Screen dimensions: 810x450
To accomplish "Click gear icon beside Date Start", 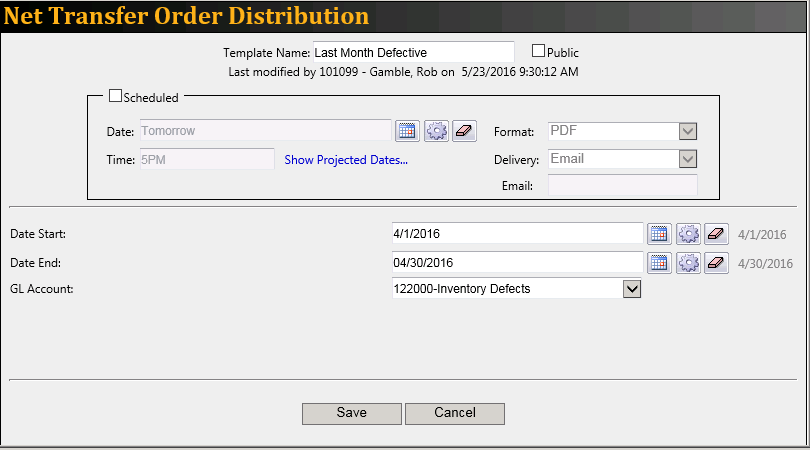I will coord(688,234).
